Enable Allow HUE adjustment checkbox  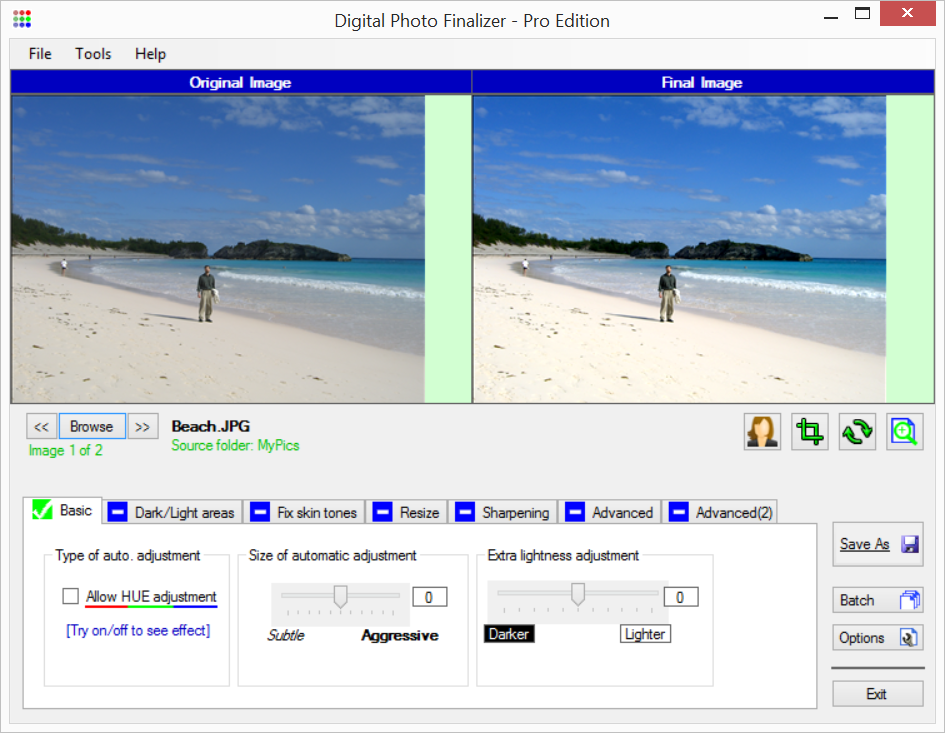click(x=70, y=596)
